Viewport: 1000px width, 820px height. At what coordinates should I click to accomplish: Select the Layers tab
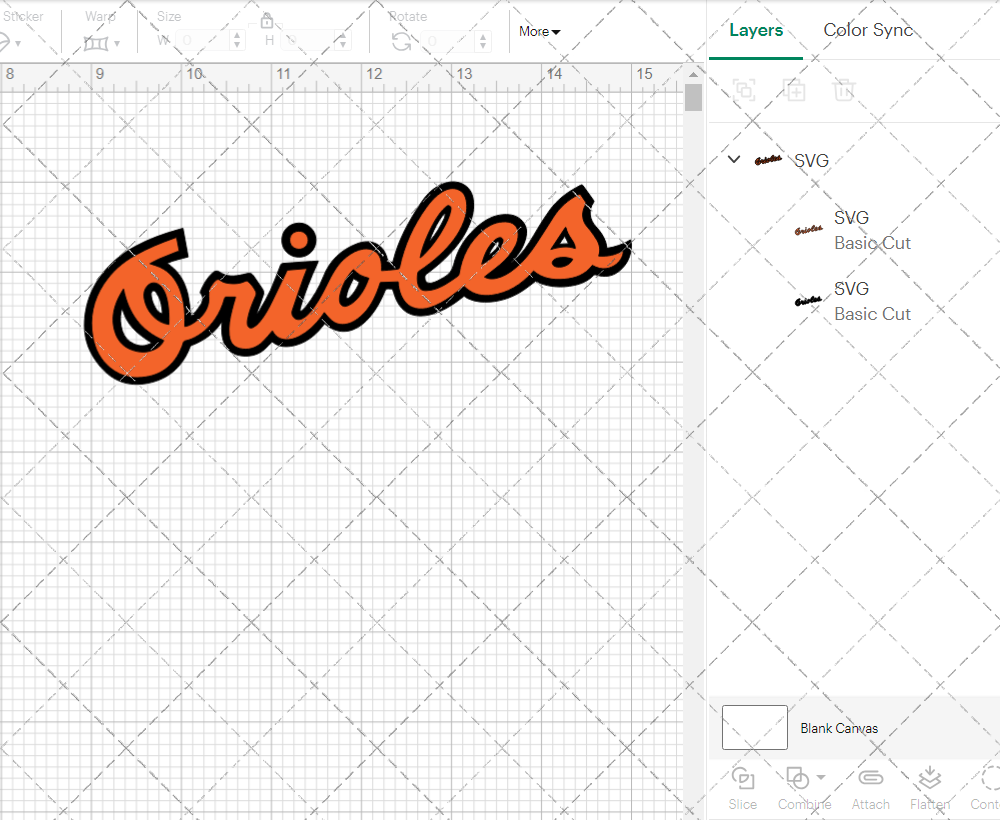[756, 30]
